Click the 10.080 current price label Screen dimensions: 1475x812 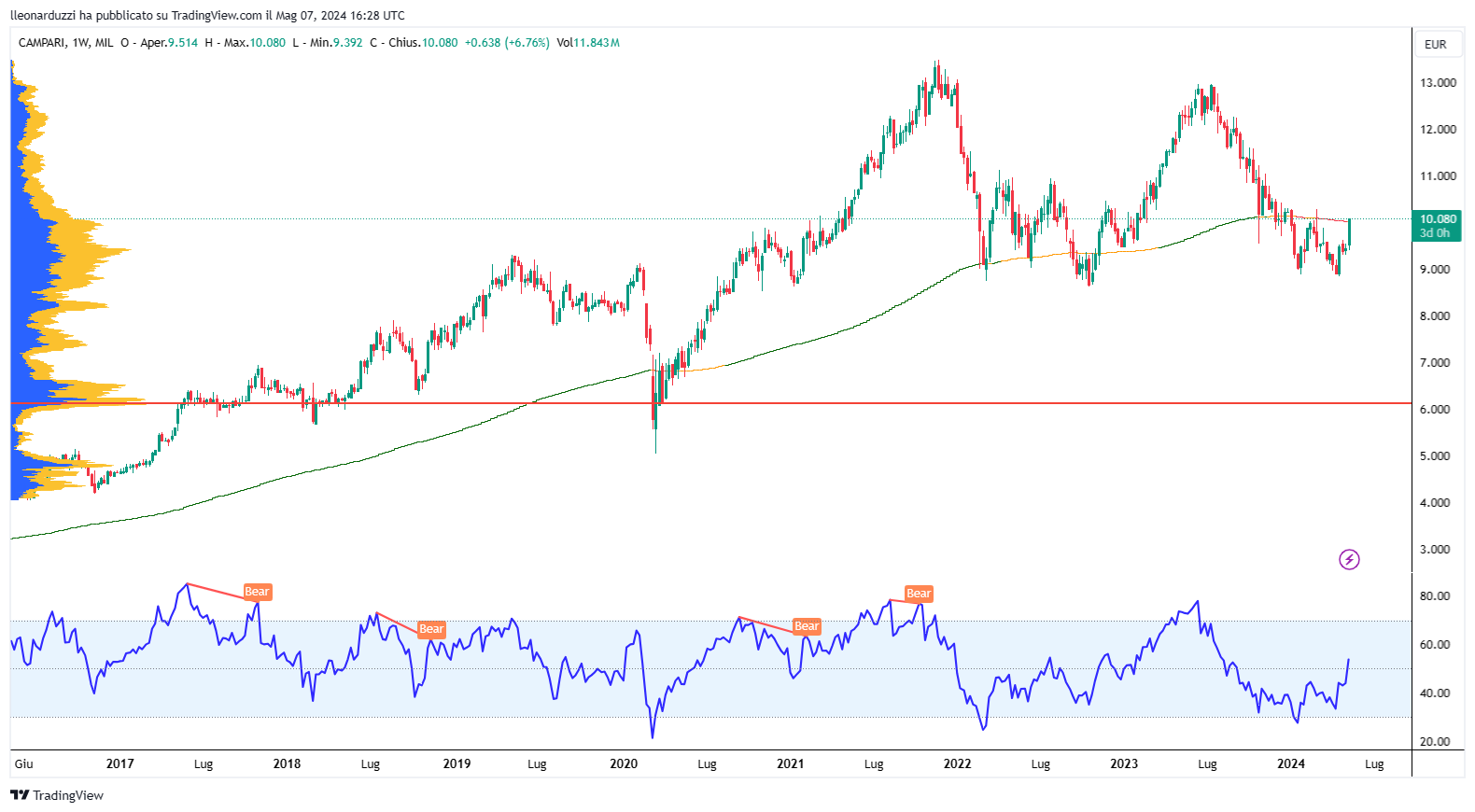click(x=1438, y=219)
